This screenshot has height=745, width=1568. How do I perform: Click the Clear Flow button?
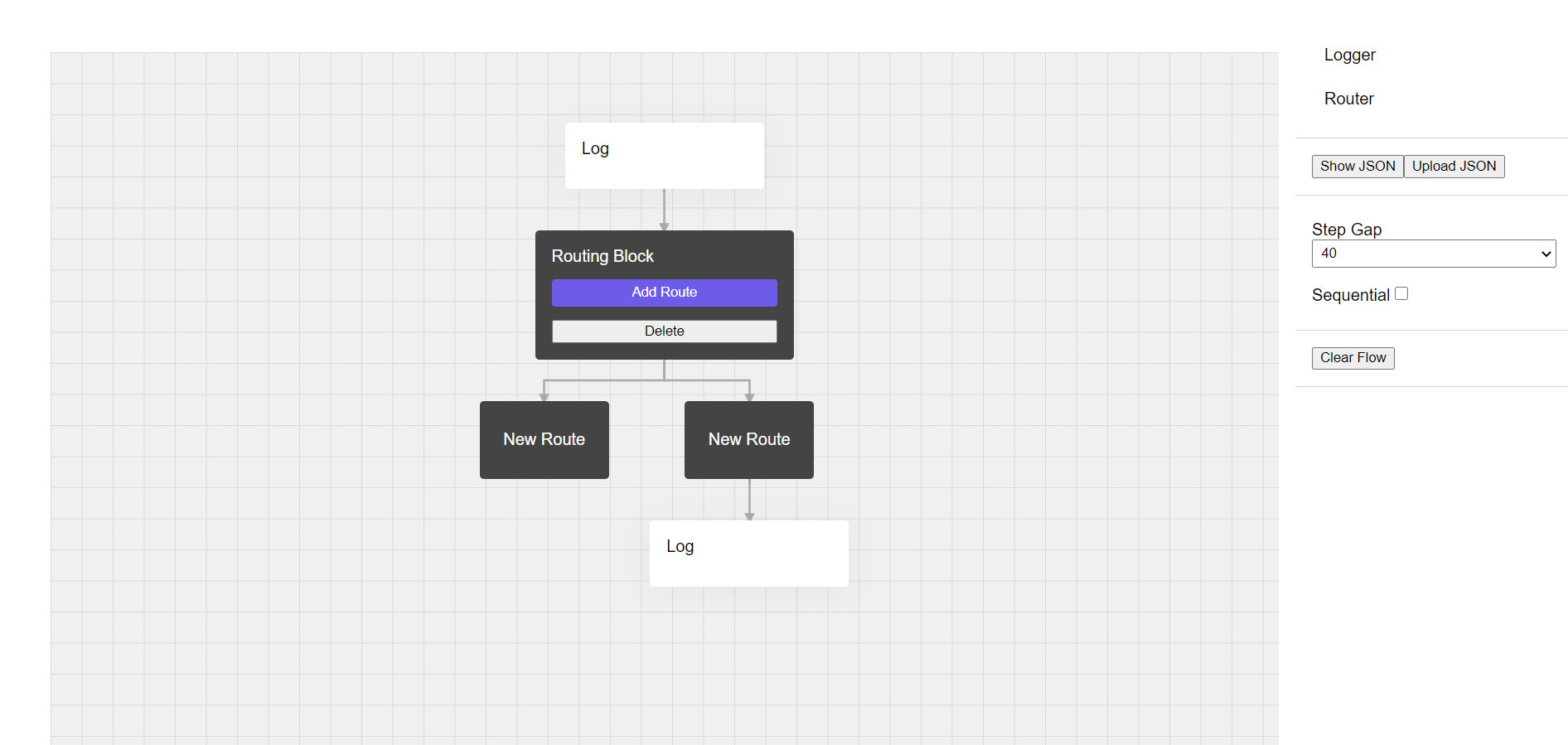[1353, 358]
